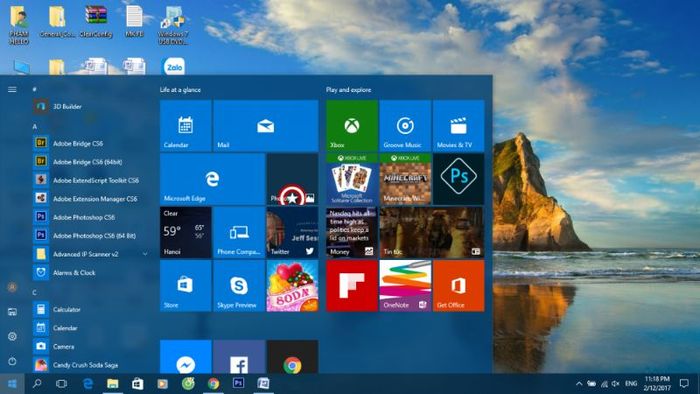Open taskbar search
Screen dimensions: 700x394
point(37,383)
